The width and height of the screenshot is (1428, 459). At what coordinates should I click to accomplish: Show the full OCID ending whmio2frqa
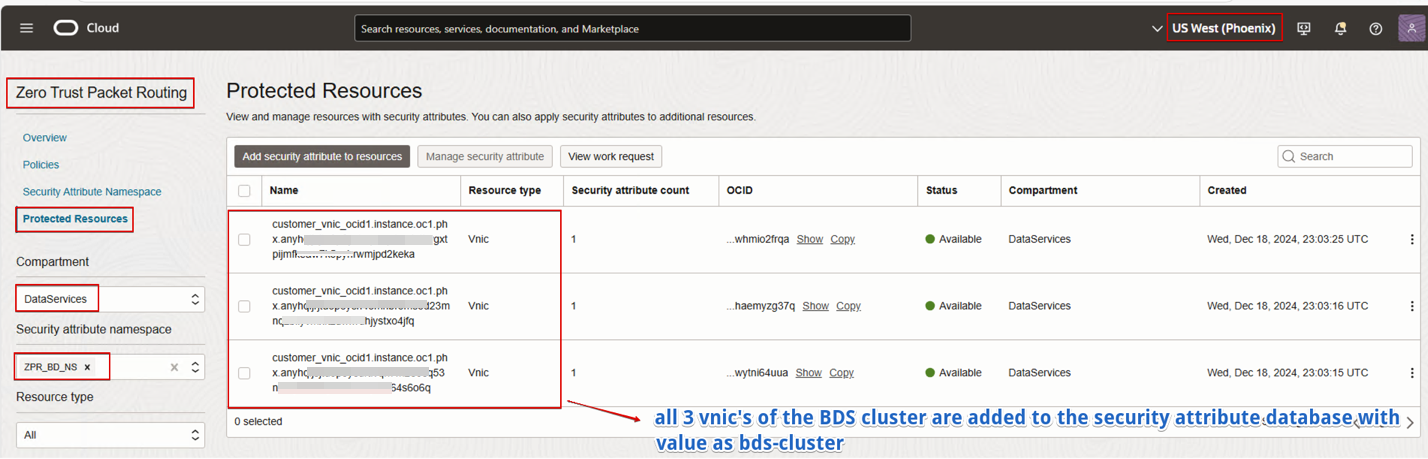point(810,240)
